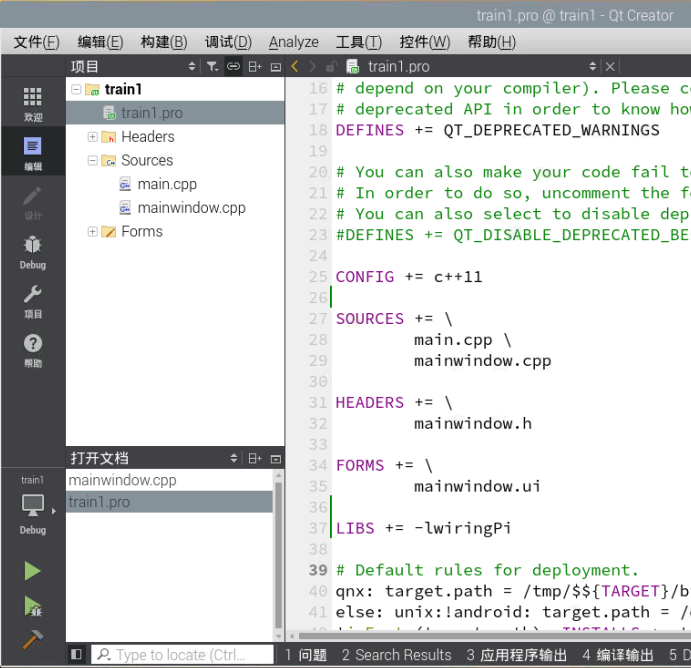Close the Open Documents panel
The image size is (691, 668).
(276, 459)
